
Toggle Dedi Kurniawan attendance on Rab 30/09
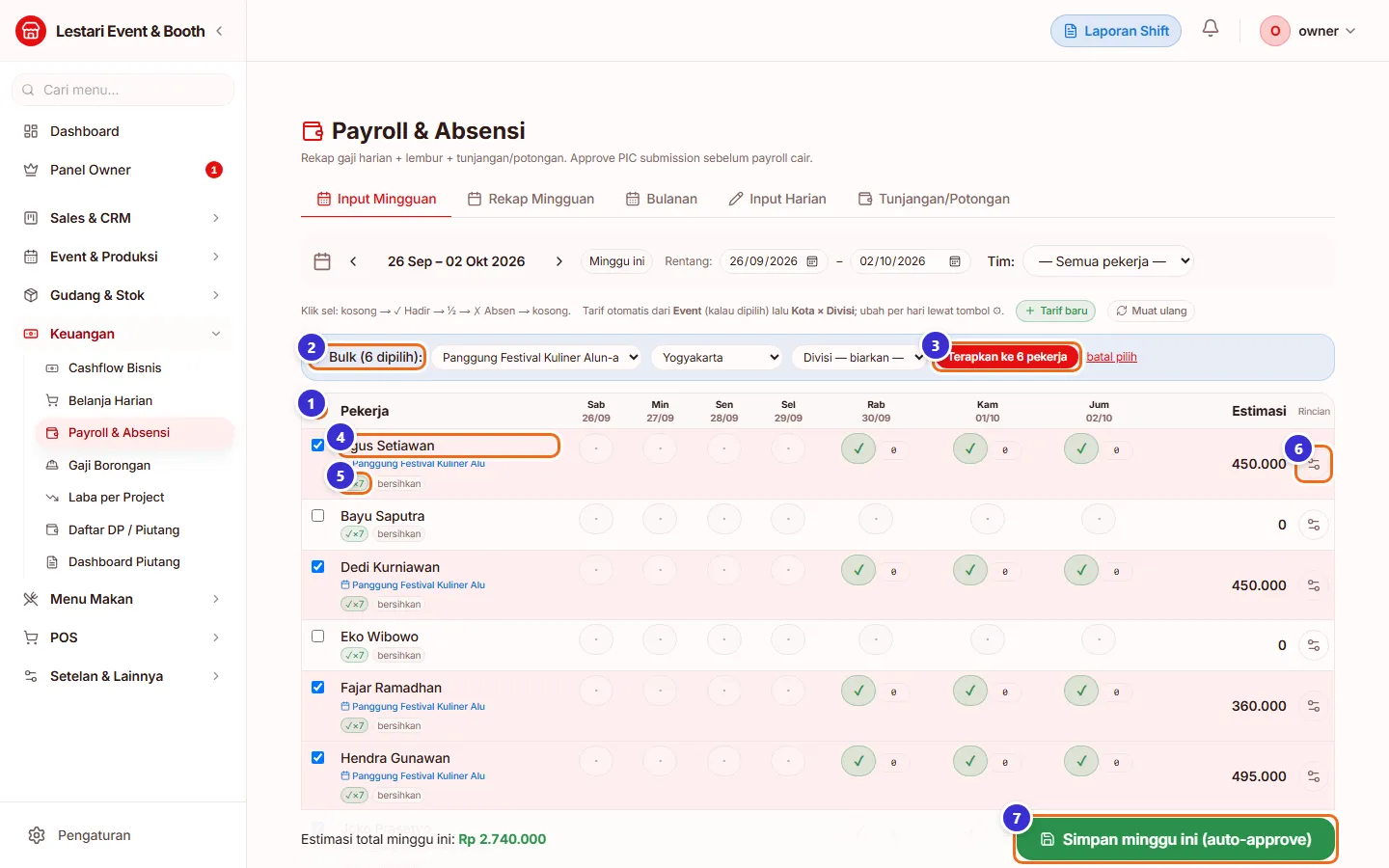pos(858,570)
